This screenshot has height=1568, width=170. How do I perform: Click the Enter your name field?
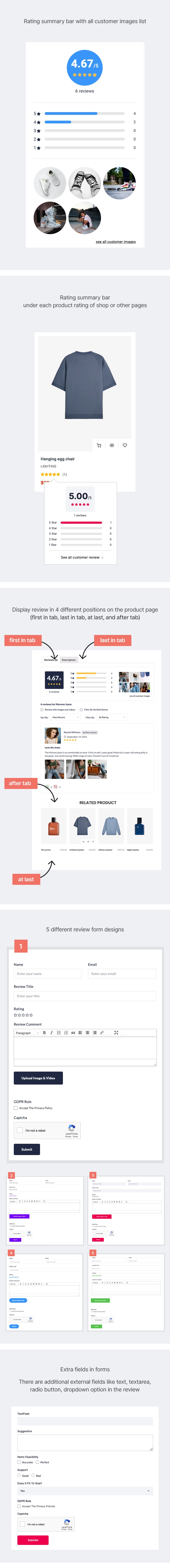47,974
